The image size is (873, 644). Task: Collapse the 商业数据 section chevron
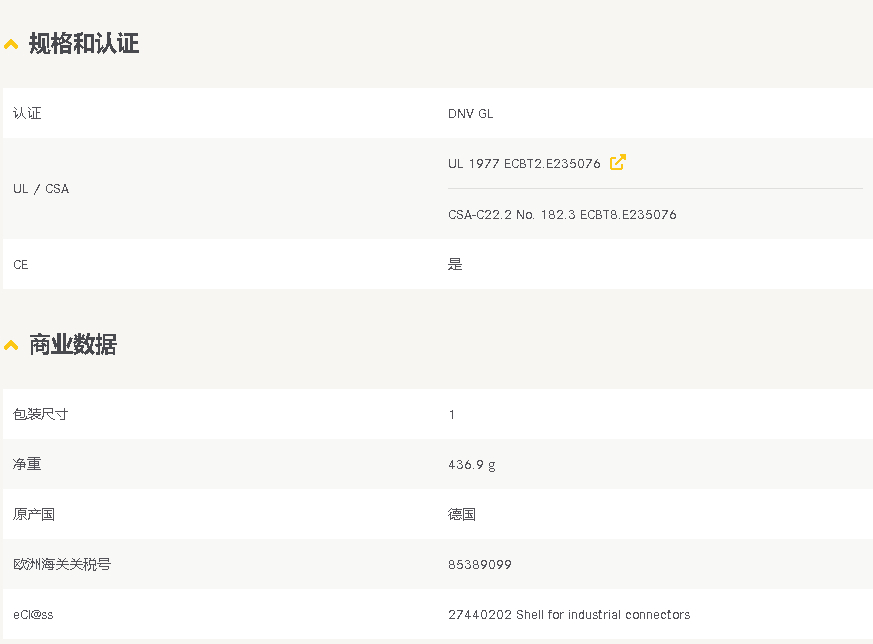coord(11,345)
